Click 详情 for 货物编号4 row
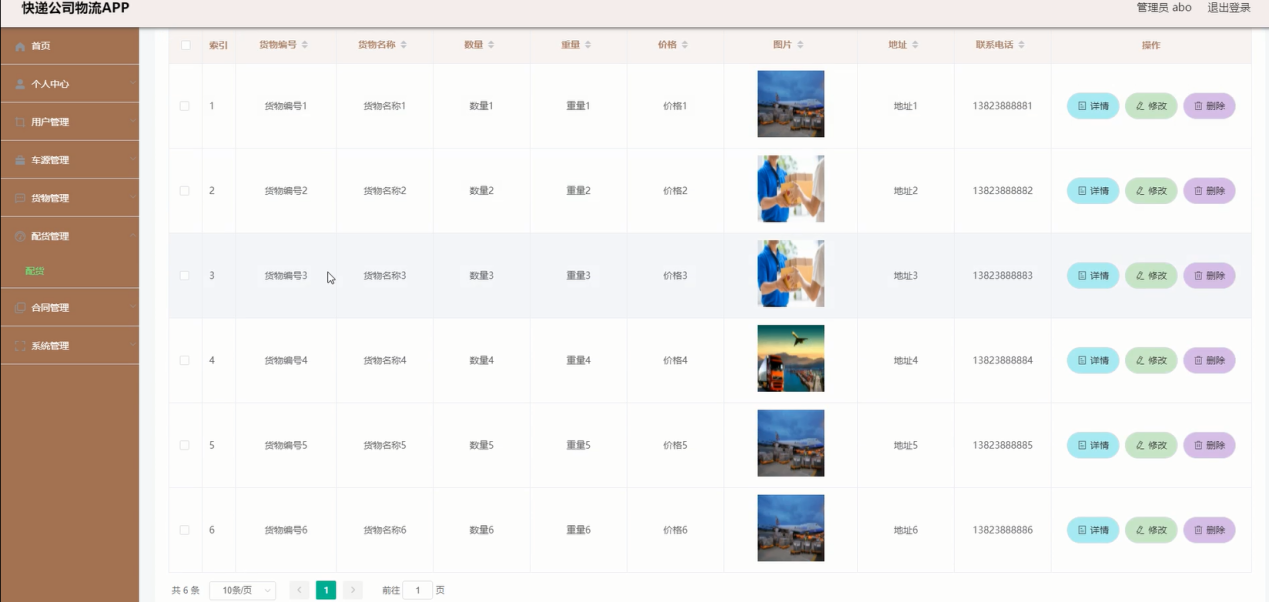Viewport: 1269px width, 602px height. tap(1093, 360)
